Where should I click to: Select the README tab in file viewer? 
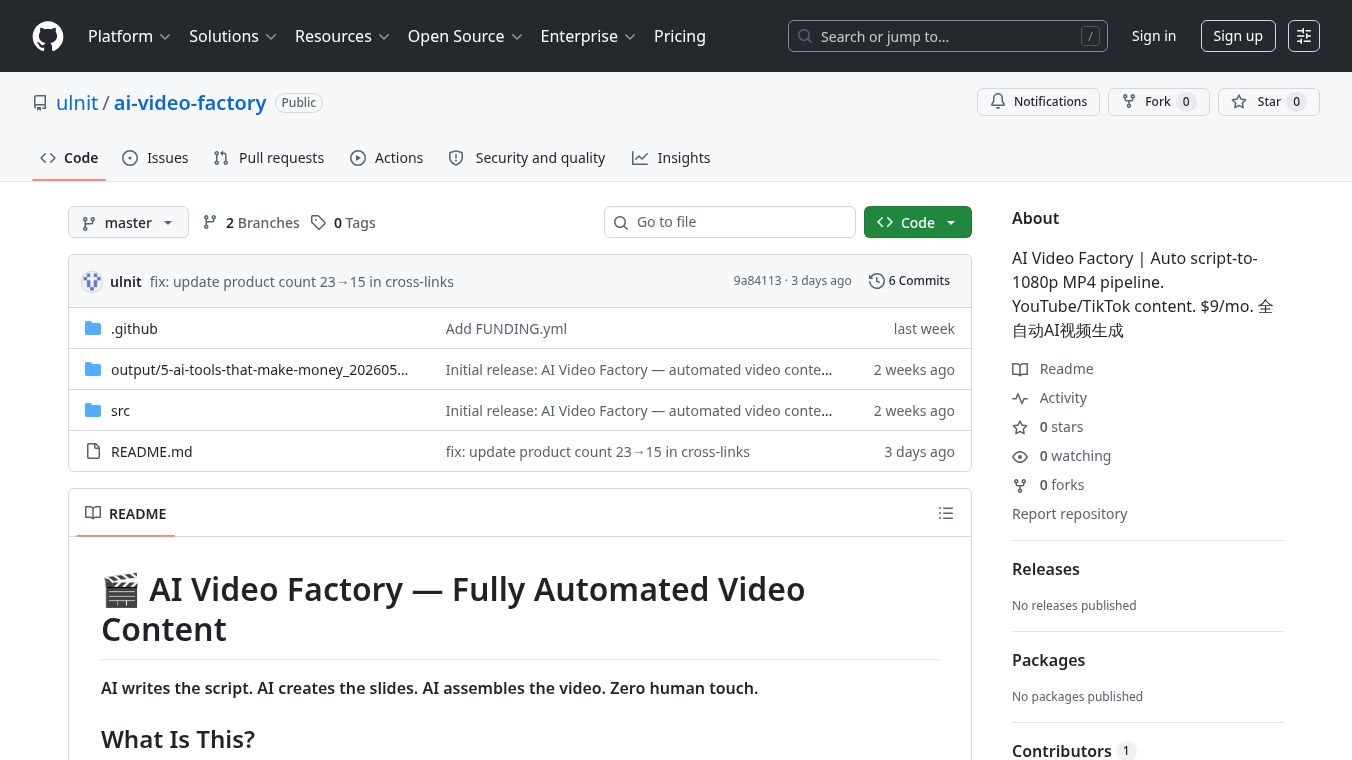126,513
